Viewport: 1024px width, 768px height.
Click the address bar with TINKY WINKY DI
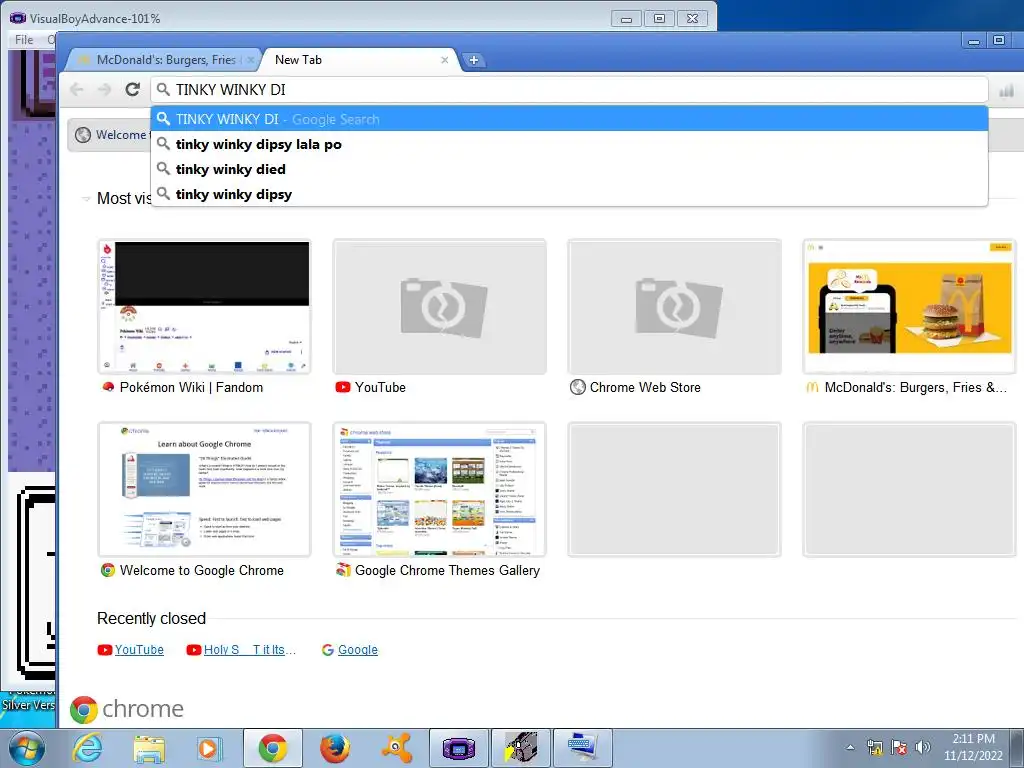[x=569, y=89]
